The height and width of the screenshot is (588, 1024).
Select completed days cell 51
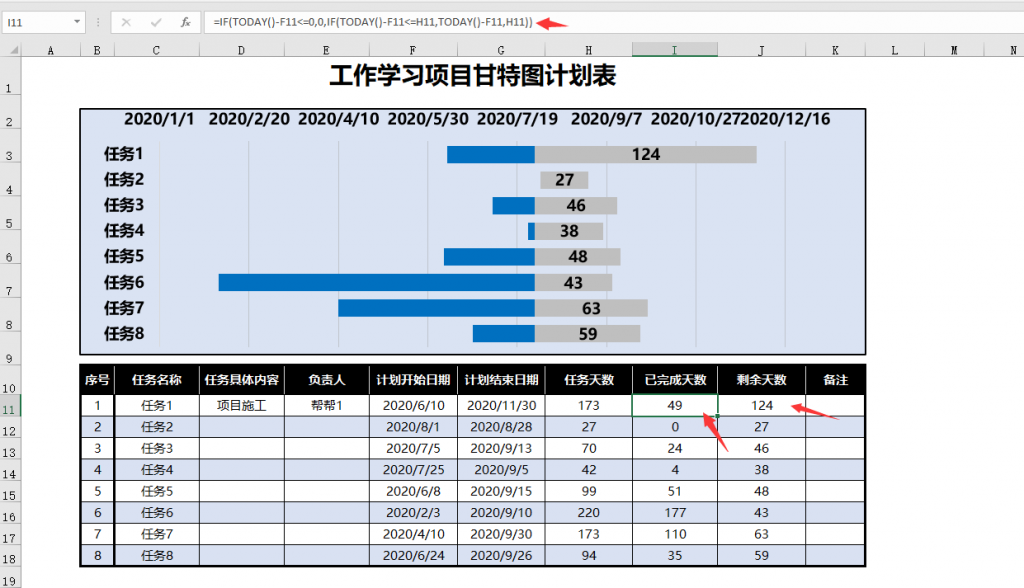[675, 491]
